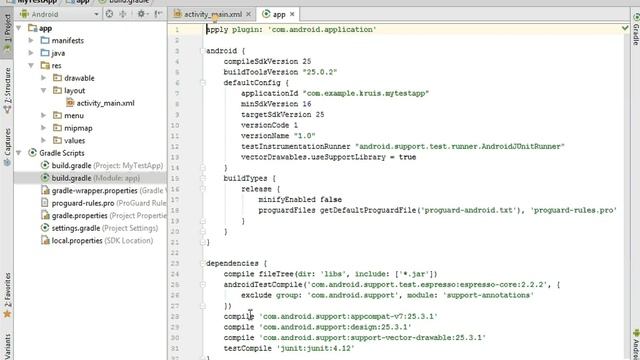Screen dimensions: 640x360
Task: Select local.properties file
Action: click(x=97, y=241)
